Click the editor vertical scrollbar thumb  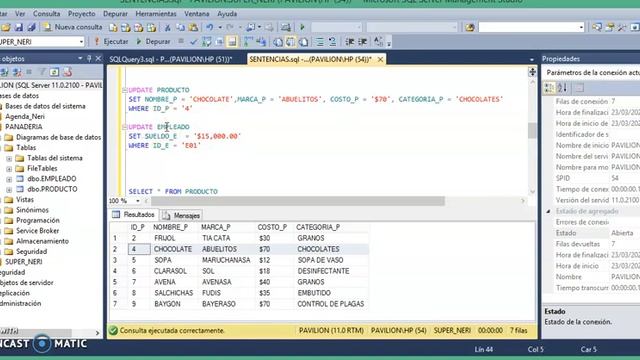tap(532, 131)
